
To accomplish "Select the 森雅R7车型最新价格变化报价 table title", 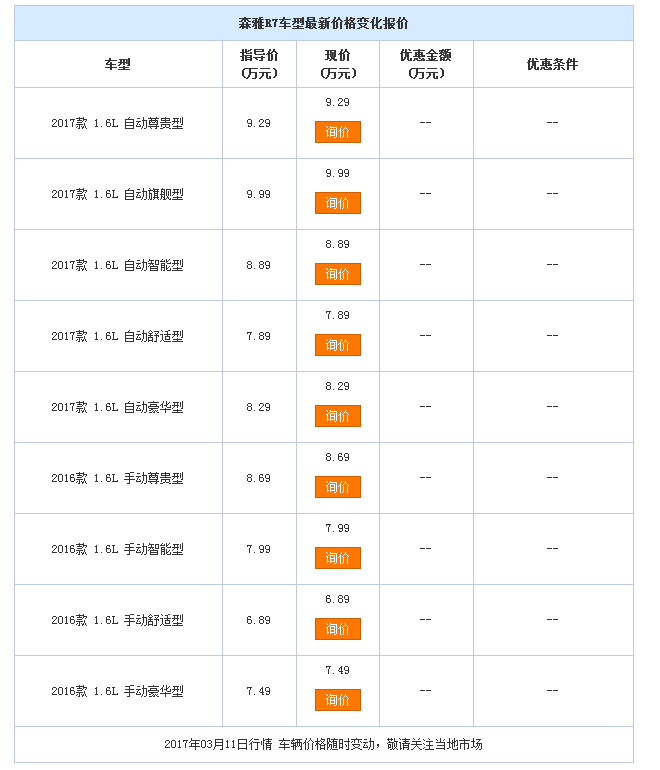I will click(324, 23).
